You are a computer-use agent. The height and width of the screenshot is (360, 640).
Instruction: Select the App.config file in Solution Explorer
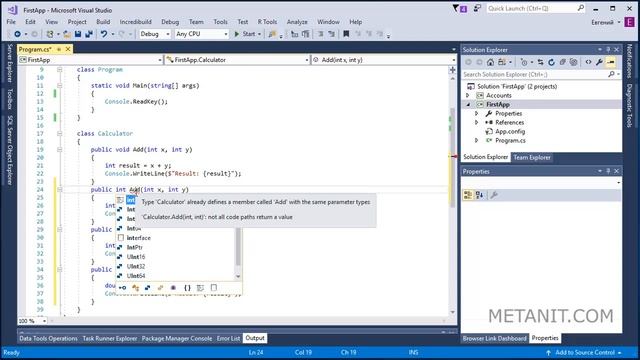[x=510, y=131]
